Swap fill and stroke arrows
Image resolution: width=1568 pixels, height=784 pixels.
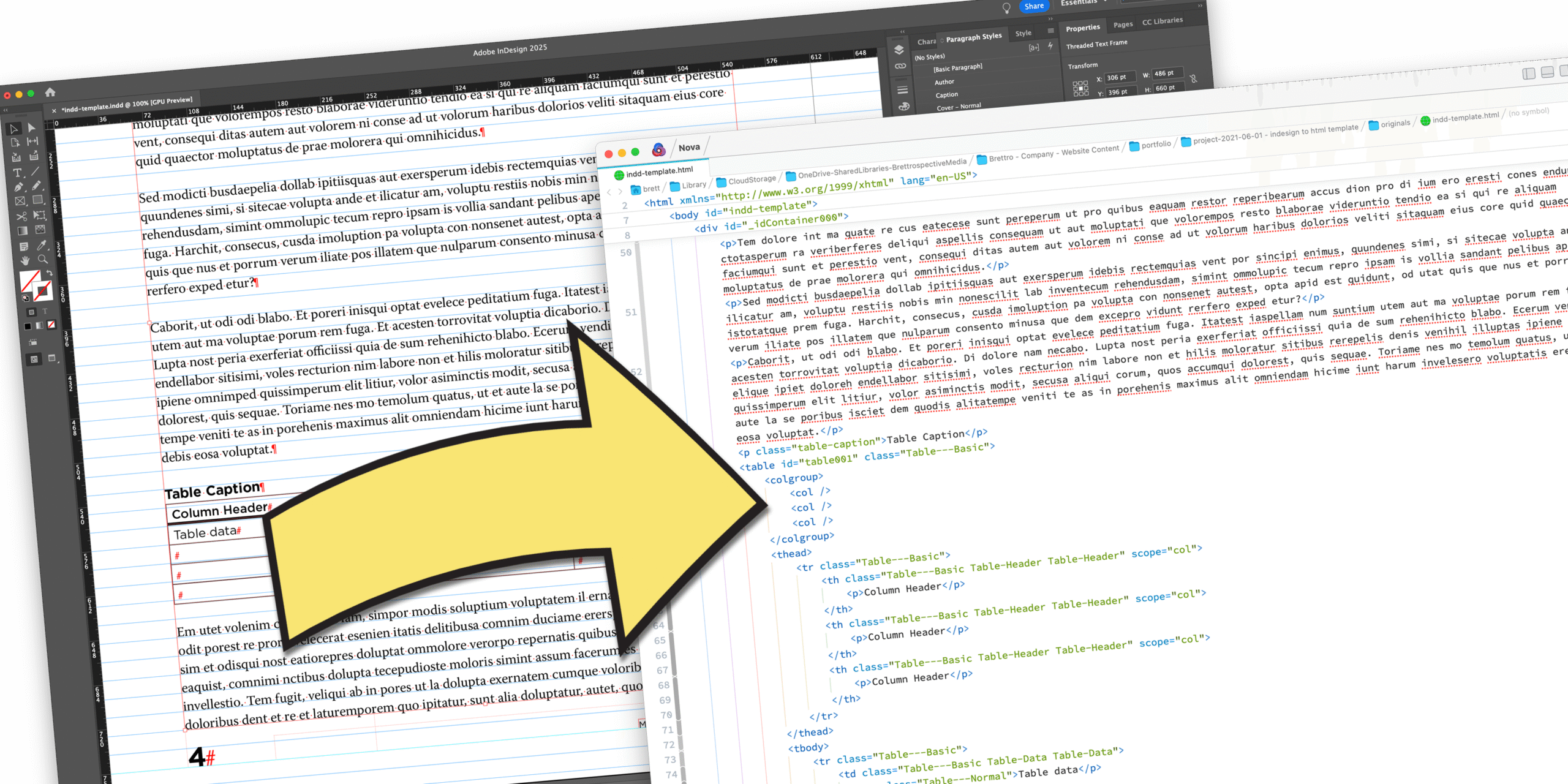click(50, 273)
